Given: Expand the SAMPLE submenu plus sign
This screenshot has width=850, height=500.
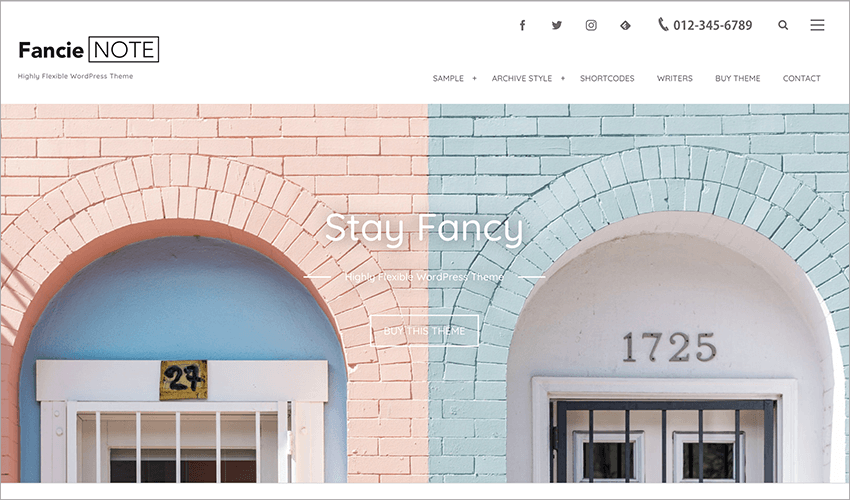Looking at the screenshot, I should pyautogui.click(x=474, y=78).
